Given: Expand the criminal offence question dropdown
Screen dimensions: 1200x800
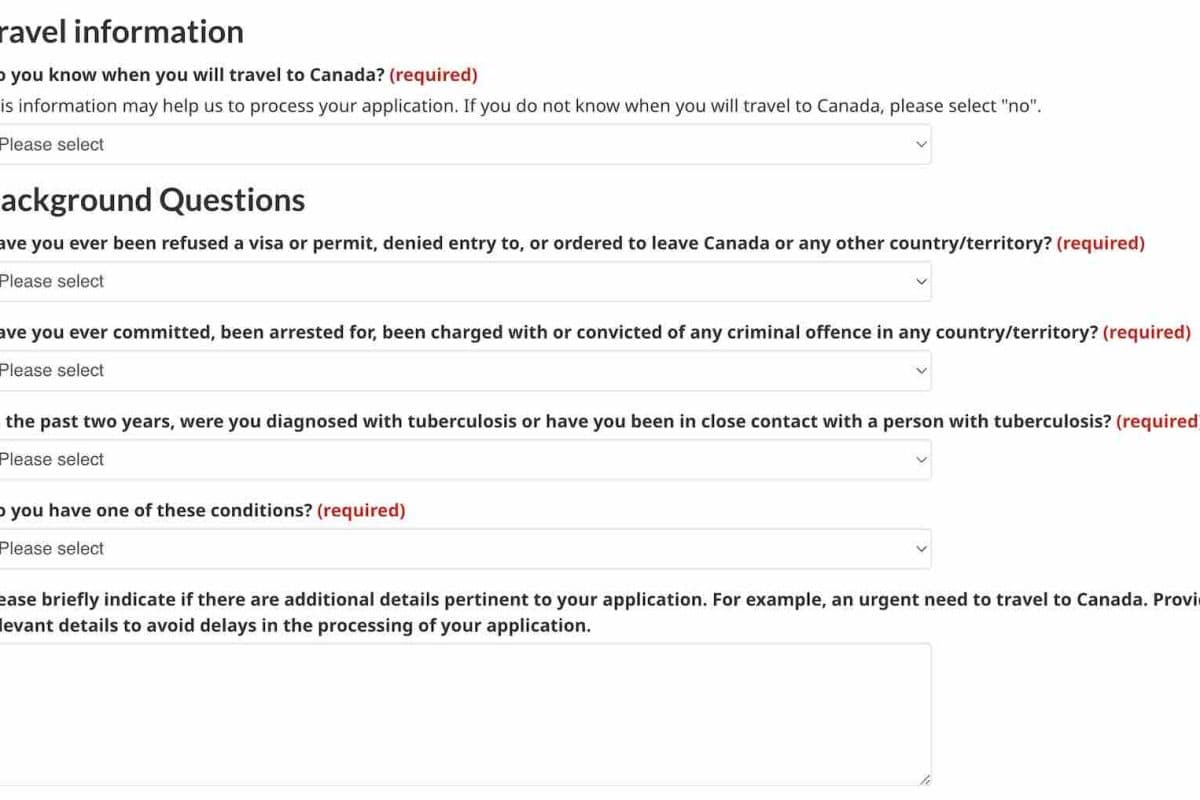Looking at the screenshot, I should pyautogui.click(x=460, y=370).
